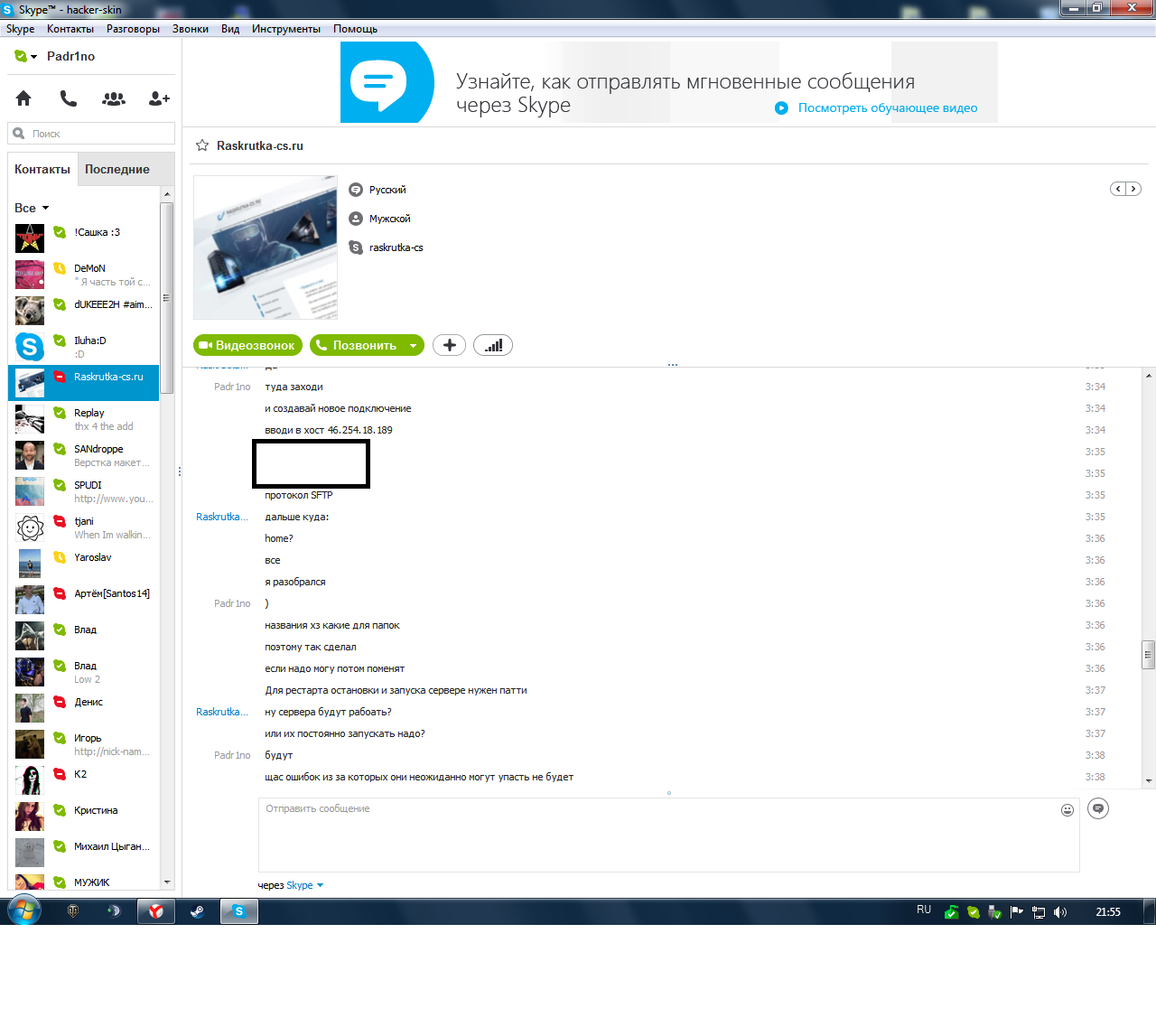Image resolution: width=1156 pixels, height=1036 pixels.
Task: Open chat with Yaroslav
Action: coord(84,564)
